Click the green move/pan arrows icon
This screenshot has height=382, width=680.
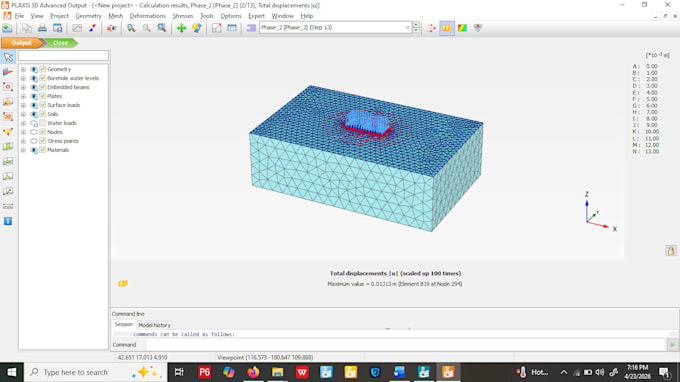(181, 28)
